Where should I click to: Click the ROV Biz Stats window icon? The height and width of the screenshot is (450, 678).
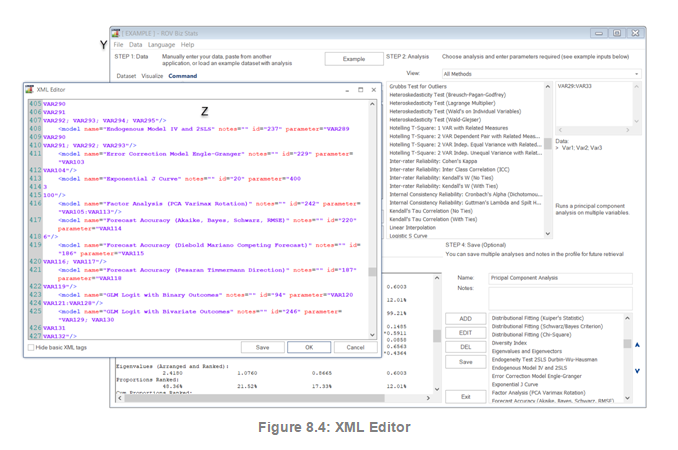118,33
